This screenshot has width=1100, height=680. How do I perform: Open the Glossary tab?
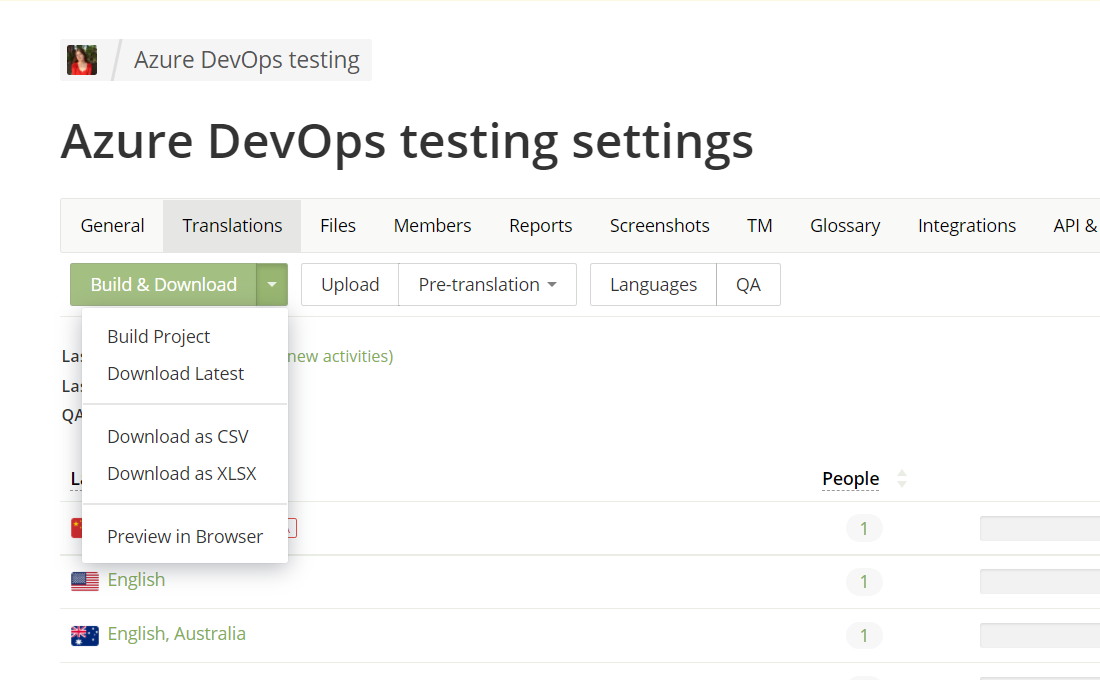845,226
